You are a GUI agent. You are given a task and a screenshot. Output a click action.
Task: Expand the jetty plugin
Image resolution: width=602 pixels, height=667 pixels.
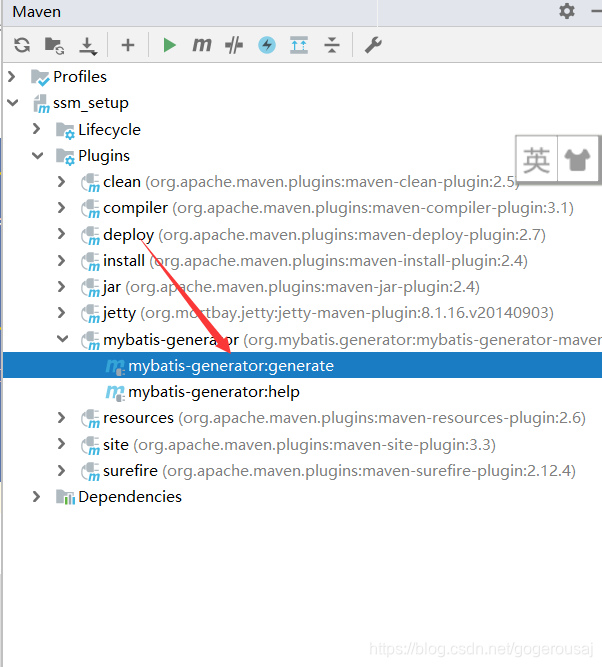click(x=62, y=313)
